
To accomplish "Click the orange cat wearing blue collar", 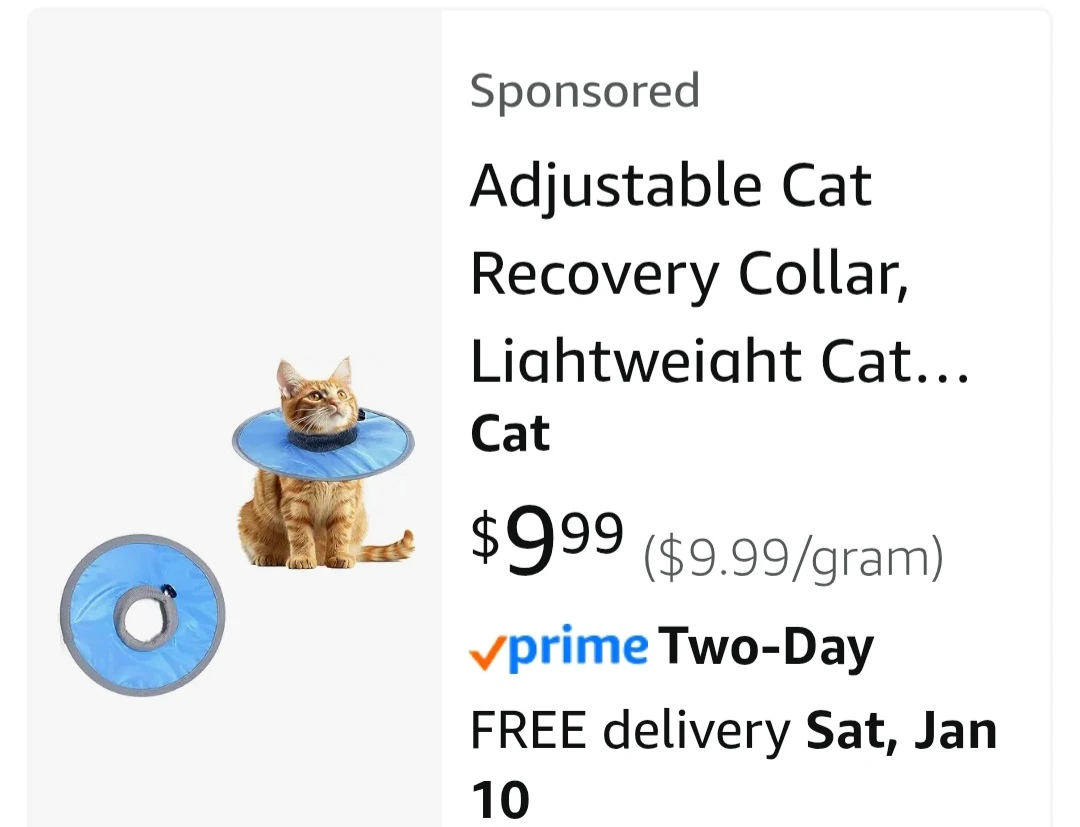I will point(324,463).
